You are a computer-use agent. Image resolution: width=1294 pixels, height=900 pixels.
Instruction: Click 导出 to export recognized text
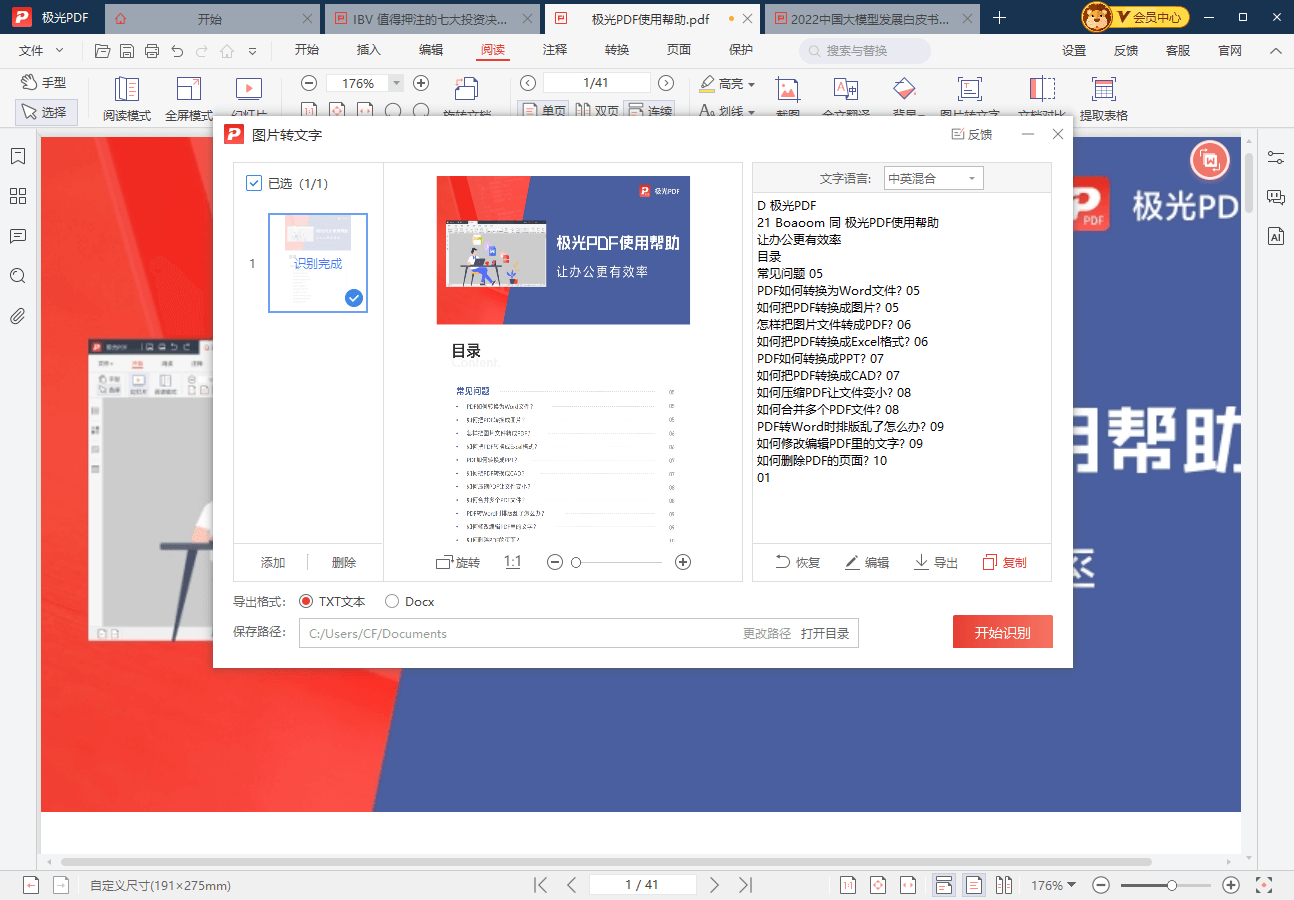pyautogui.click(x=936, y=563)
